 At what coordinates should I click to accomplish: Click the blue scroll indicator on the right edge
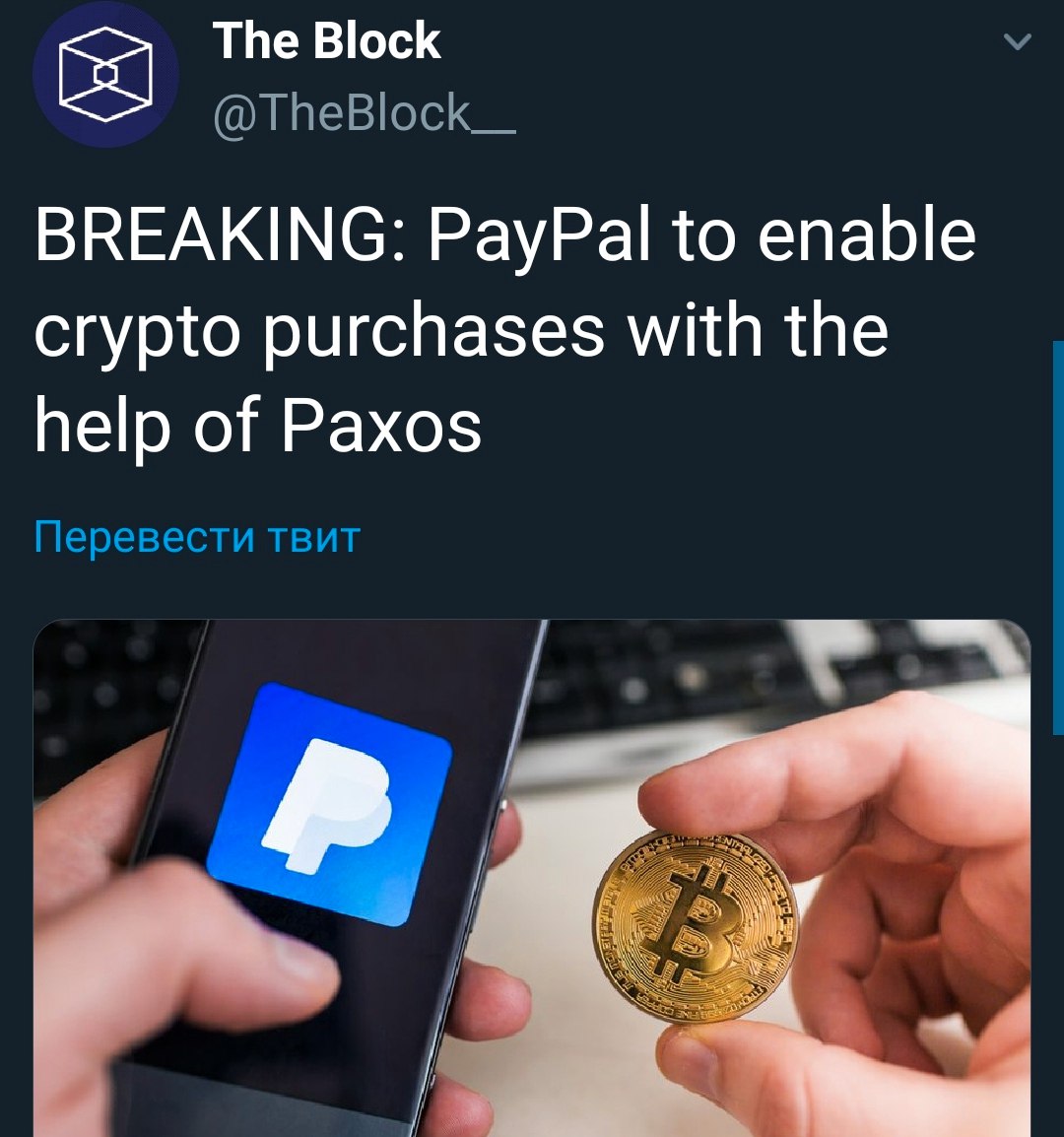point(1057,537)
